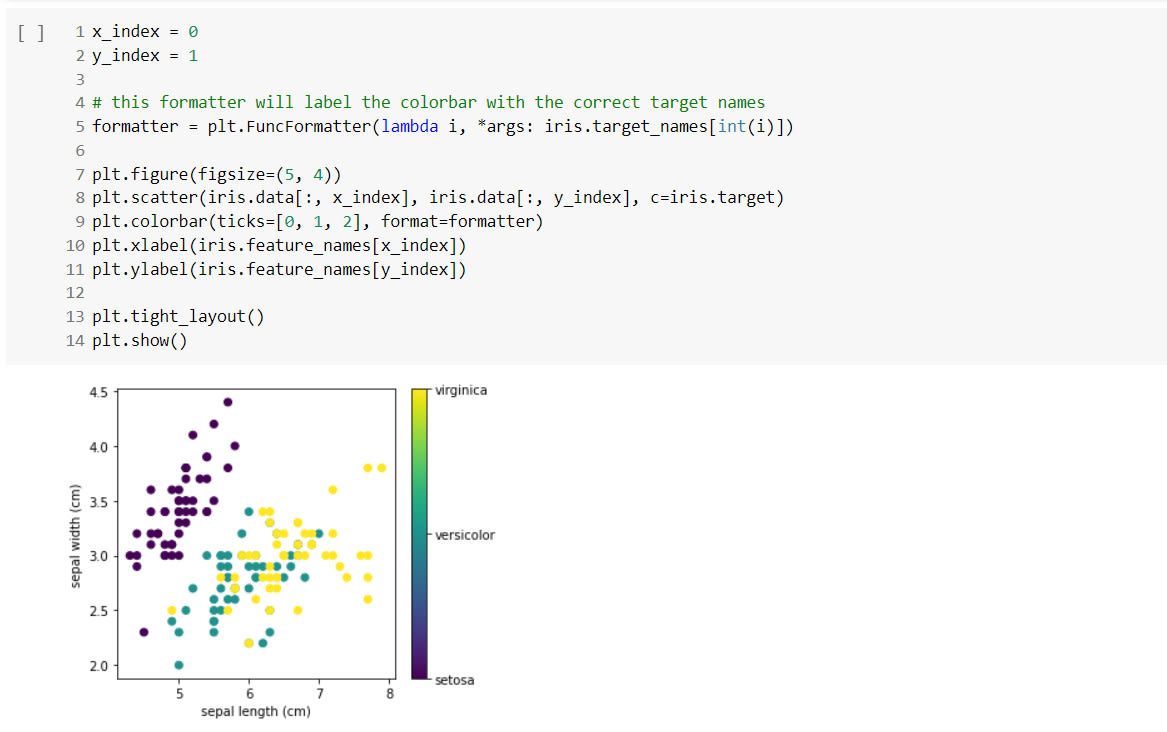
Task: Click plt.xlabel line in the cell
Action: point(279,245)
